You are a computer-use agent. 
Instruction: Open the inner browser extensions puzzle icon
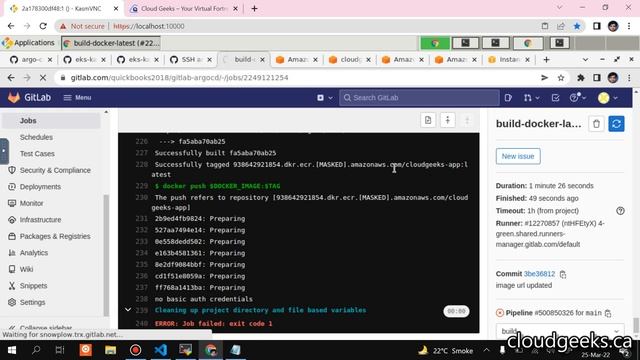[x=580, y=78]
